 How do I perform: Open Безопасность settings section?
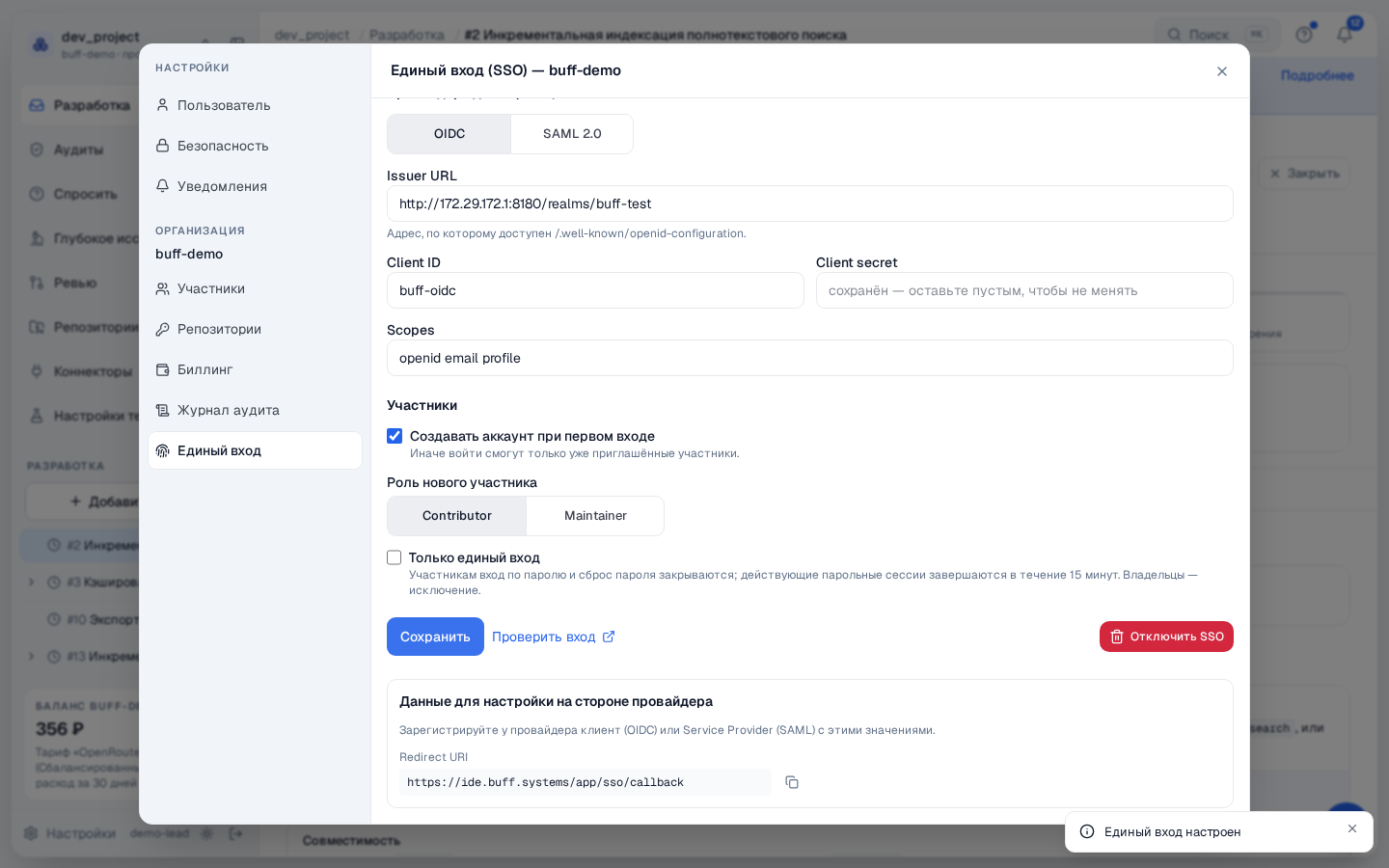(x=255, y=146)
